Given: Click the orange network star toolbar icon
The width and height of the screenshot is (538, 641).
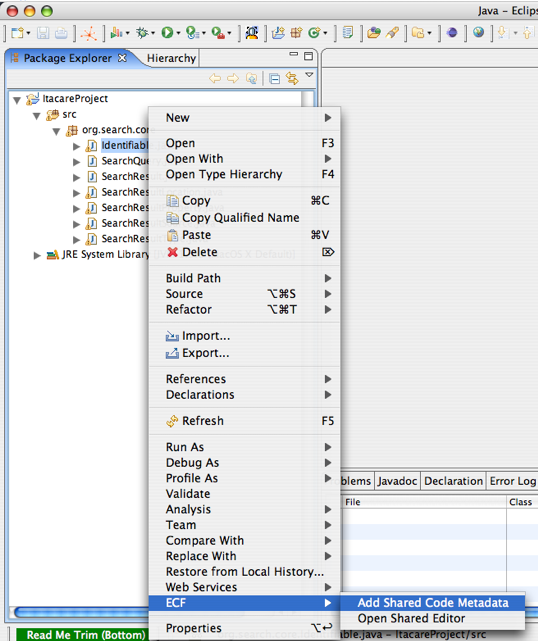Looking at the screenshot, I should pyautogui.click(x=89, y=34).
